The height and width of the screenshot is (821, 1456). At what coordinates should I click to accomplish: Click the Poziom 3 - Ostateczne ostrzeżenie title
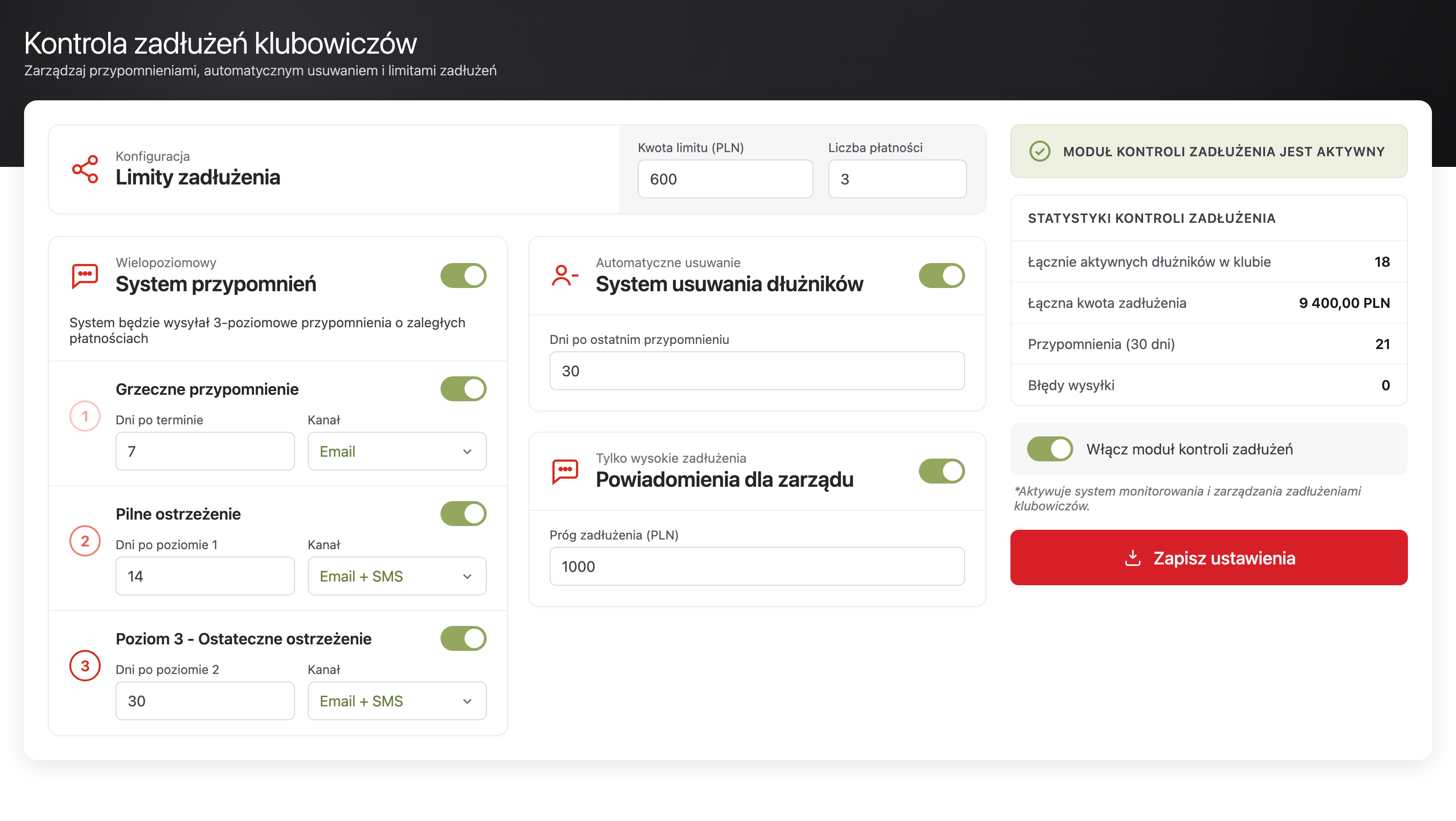tap(244, 639)
